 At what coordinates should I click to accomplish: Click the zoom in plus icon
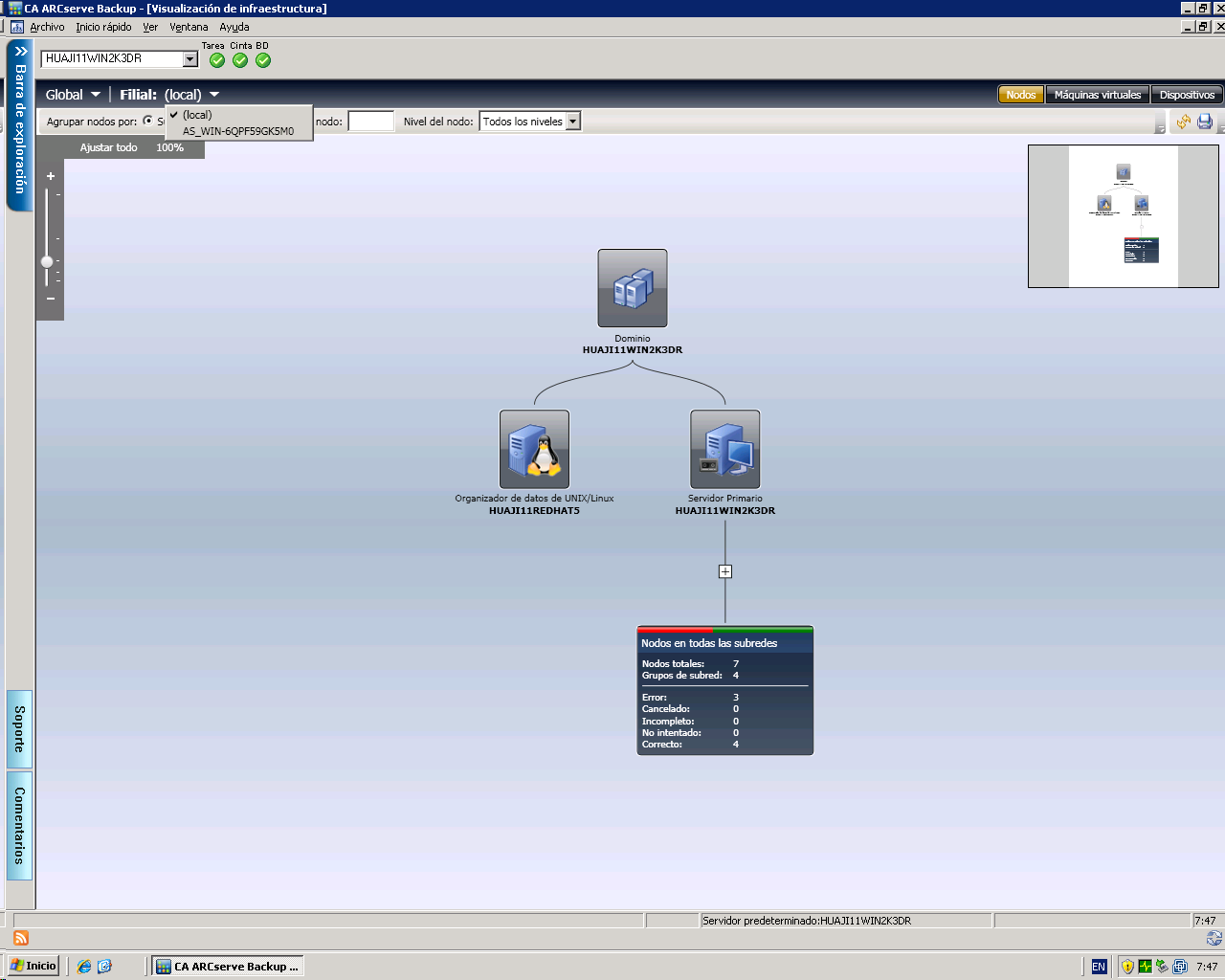click(x=51, y=176)
